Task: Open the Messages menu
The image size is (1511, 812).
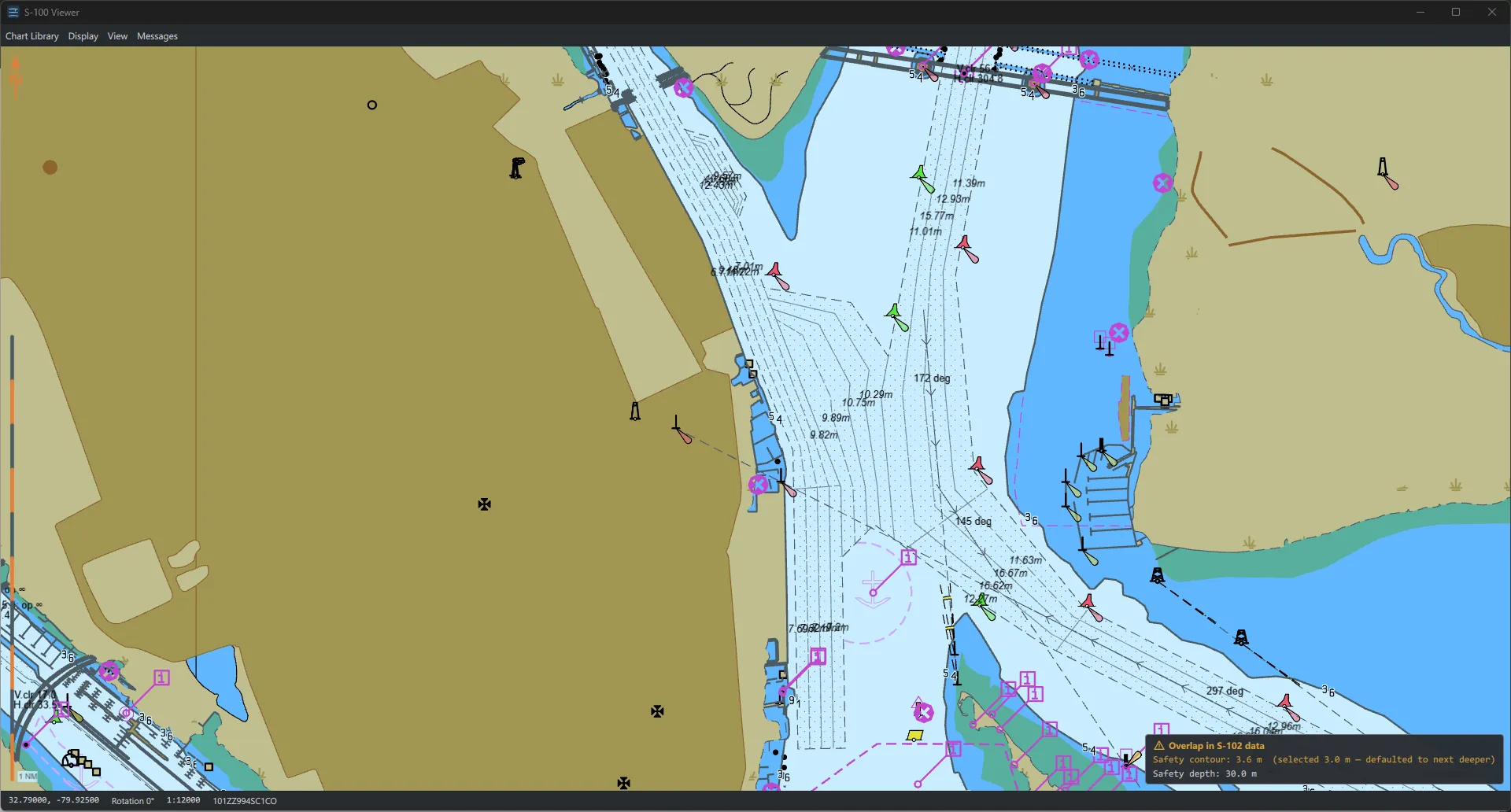Action: click(x=157, y=36)
